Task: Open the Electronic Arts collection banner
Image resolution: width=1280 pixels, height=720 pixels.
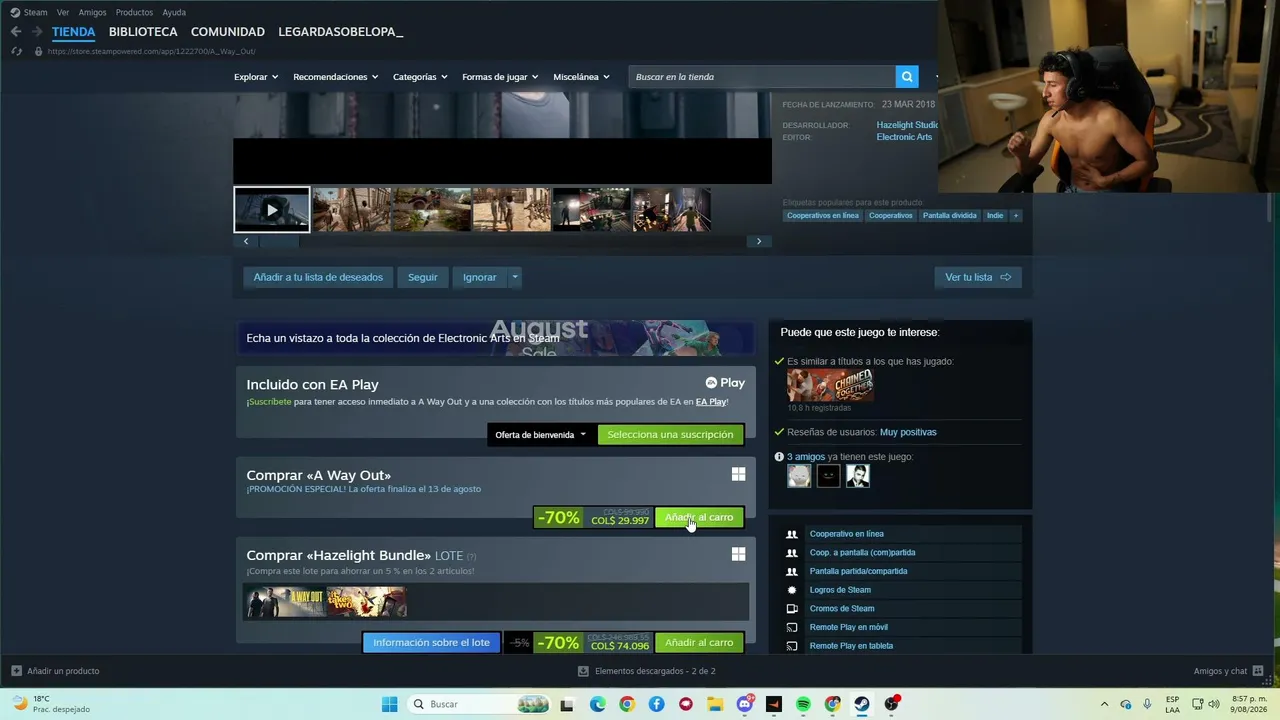Action: coord(496,338)
